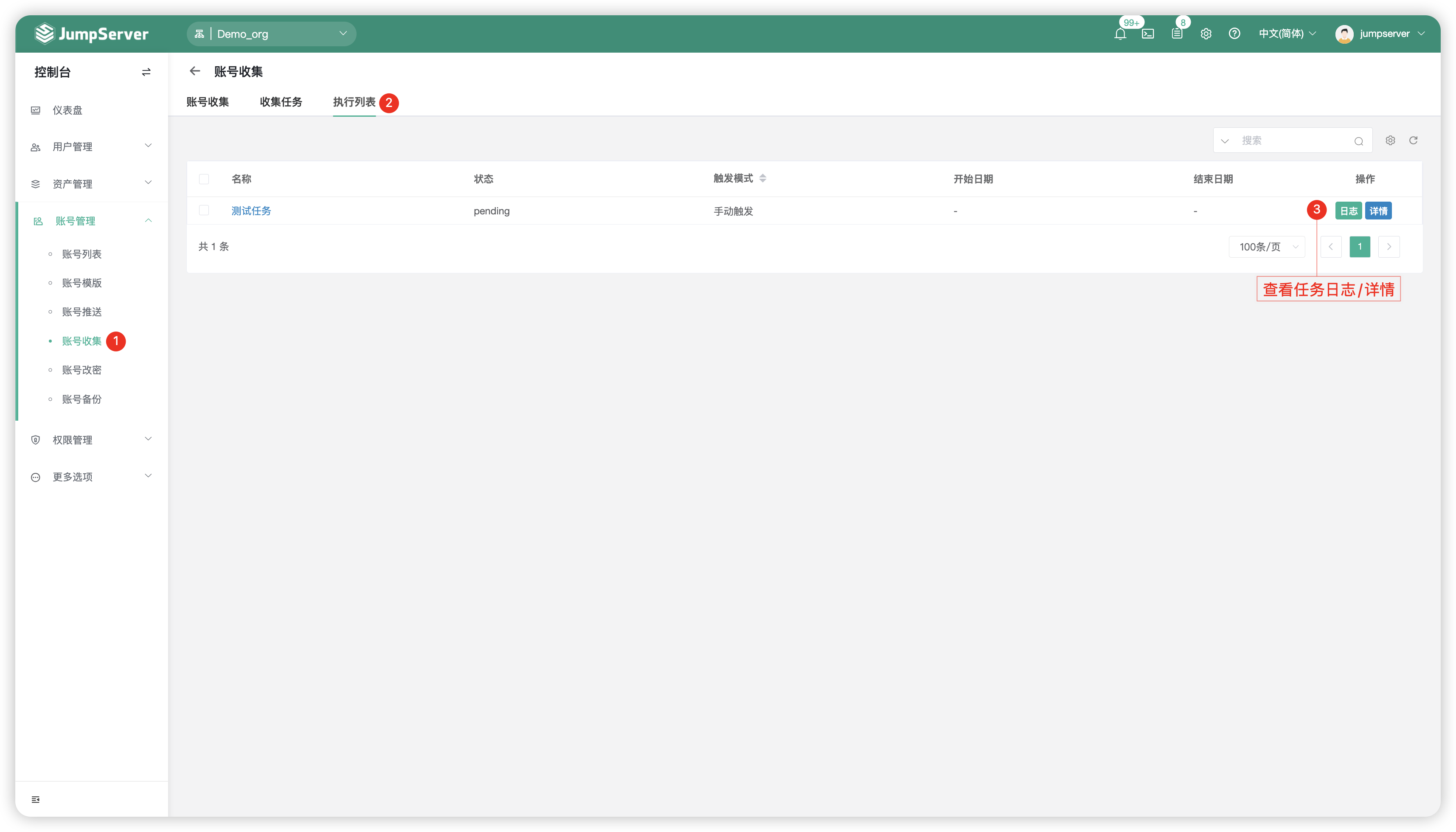Viewport: 1456px width, 832px height.
Task: Open the notifications bell icon
Action: click(1120, 34)
